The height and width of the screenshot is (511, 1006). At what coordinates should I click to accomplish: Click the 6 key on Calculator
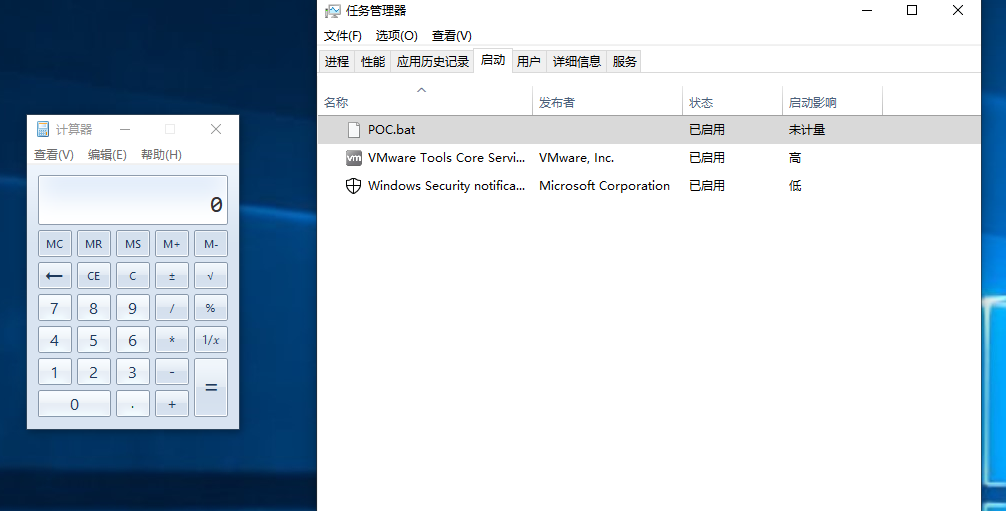[133, 340]
